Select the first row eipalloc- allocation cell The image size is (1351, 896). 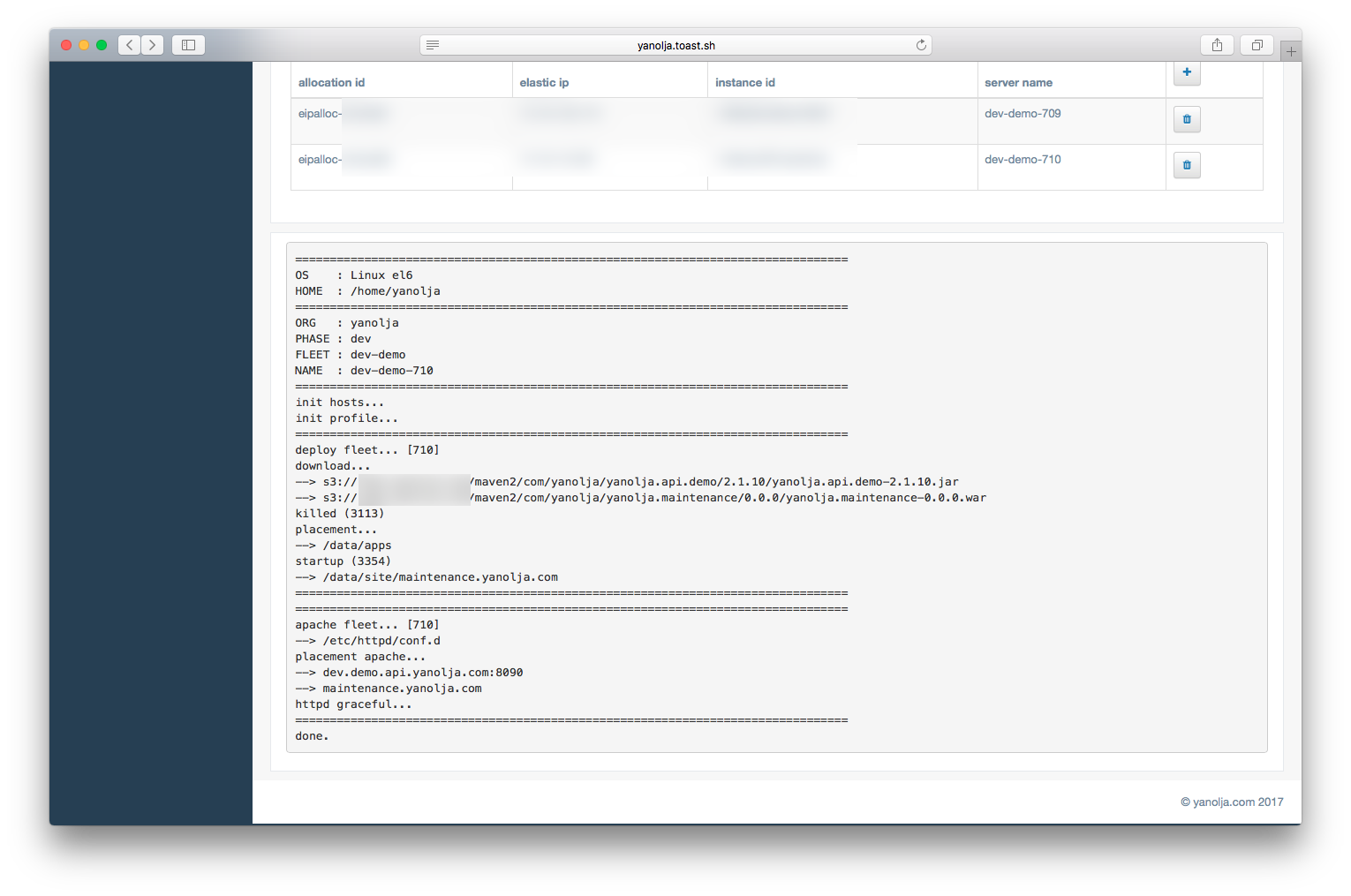pos(402,121)
